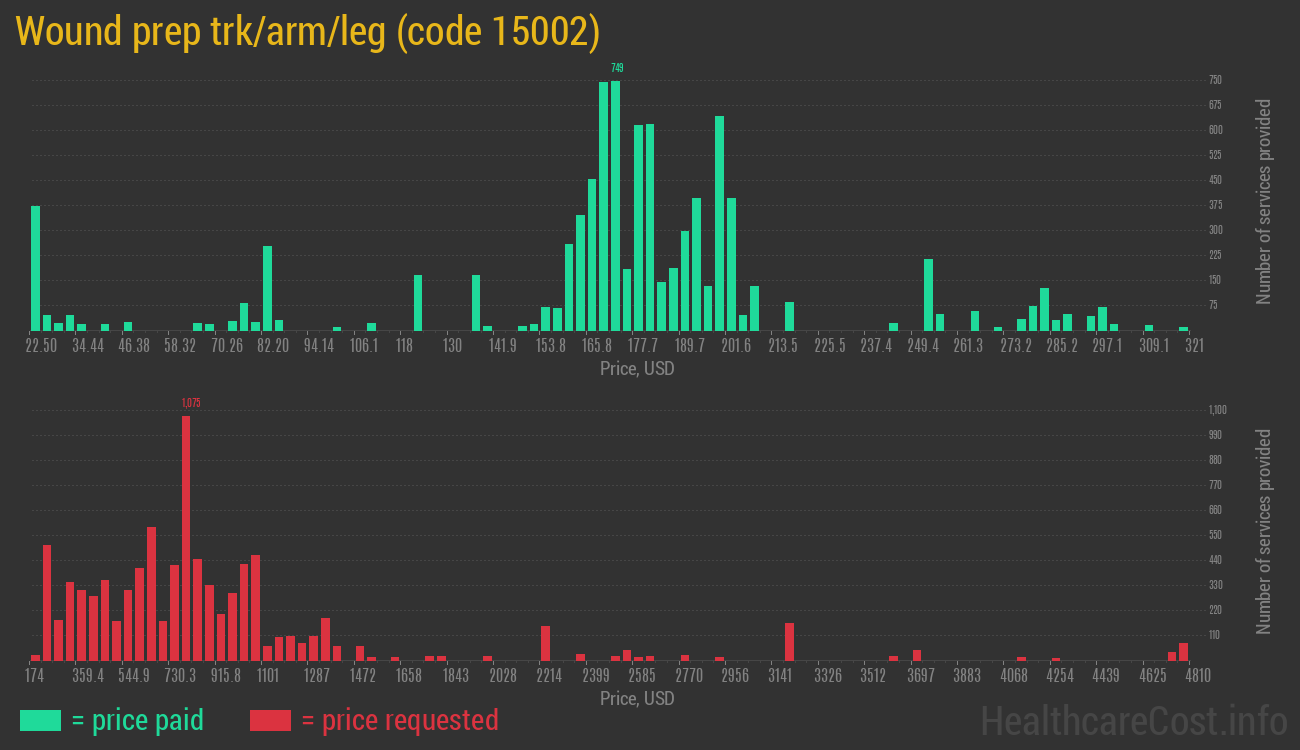This screenshot has height=750, width=1300.
Task: Click the red bar at 2214
Action: (x=545, y=643)
